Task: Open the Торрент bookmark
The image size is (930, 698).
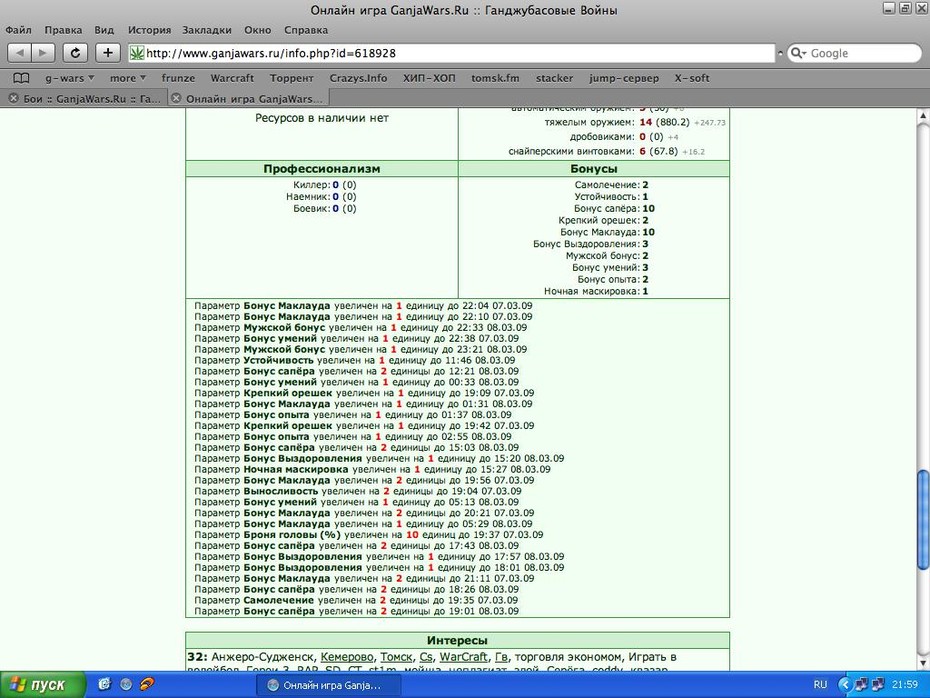Action: (x=291, y=78)
